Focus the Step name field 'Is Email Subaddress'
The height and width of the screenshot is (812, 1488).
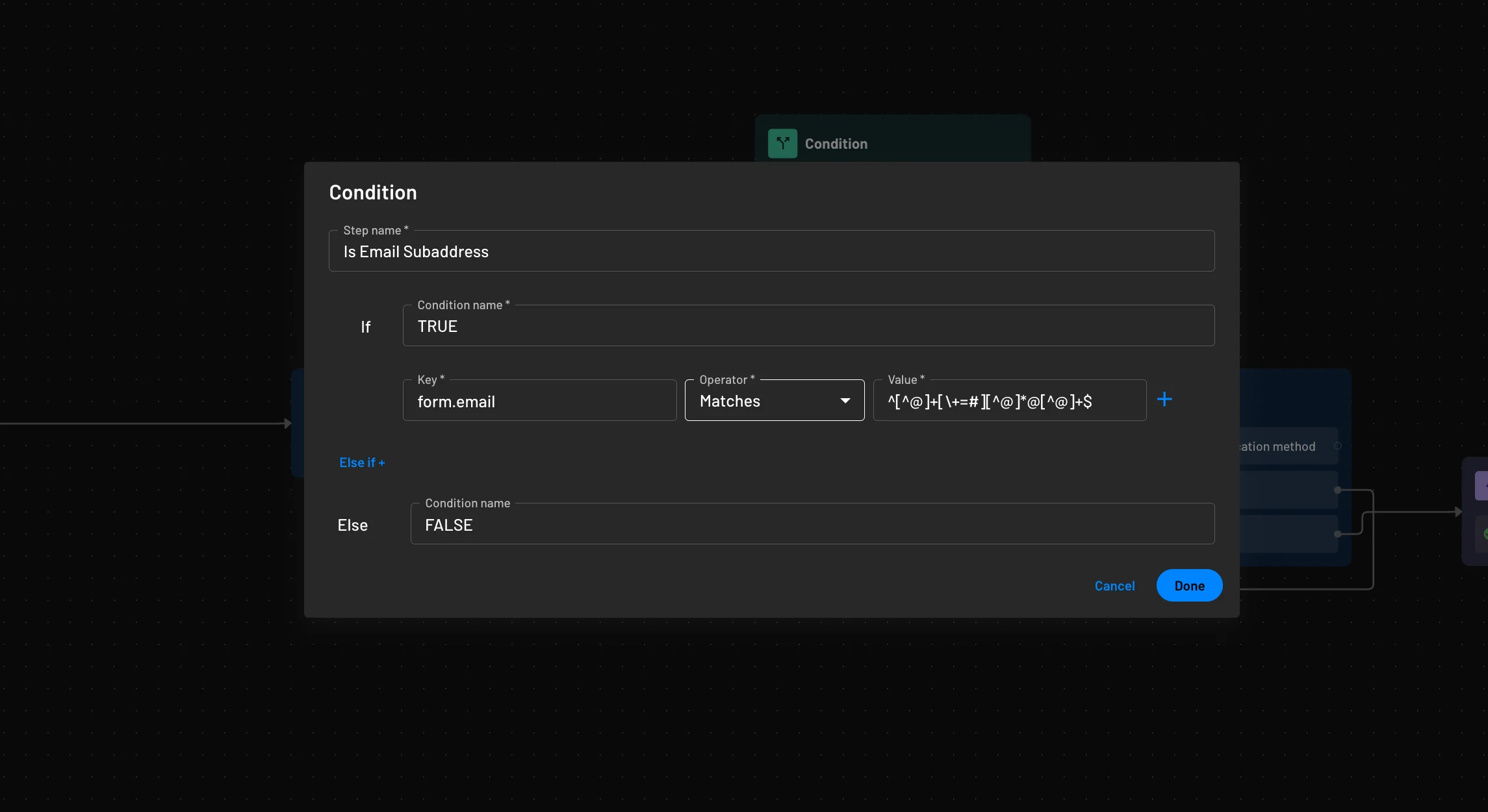coord(771,252)
